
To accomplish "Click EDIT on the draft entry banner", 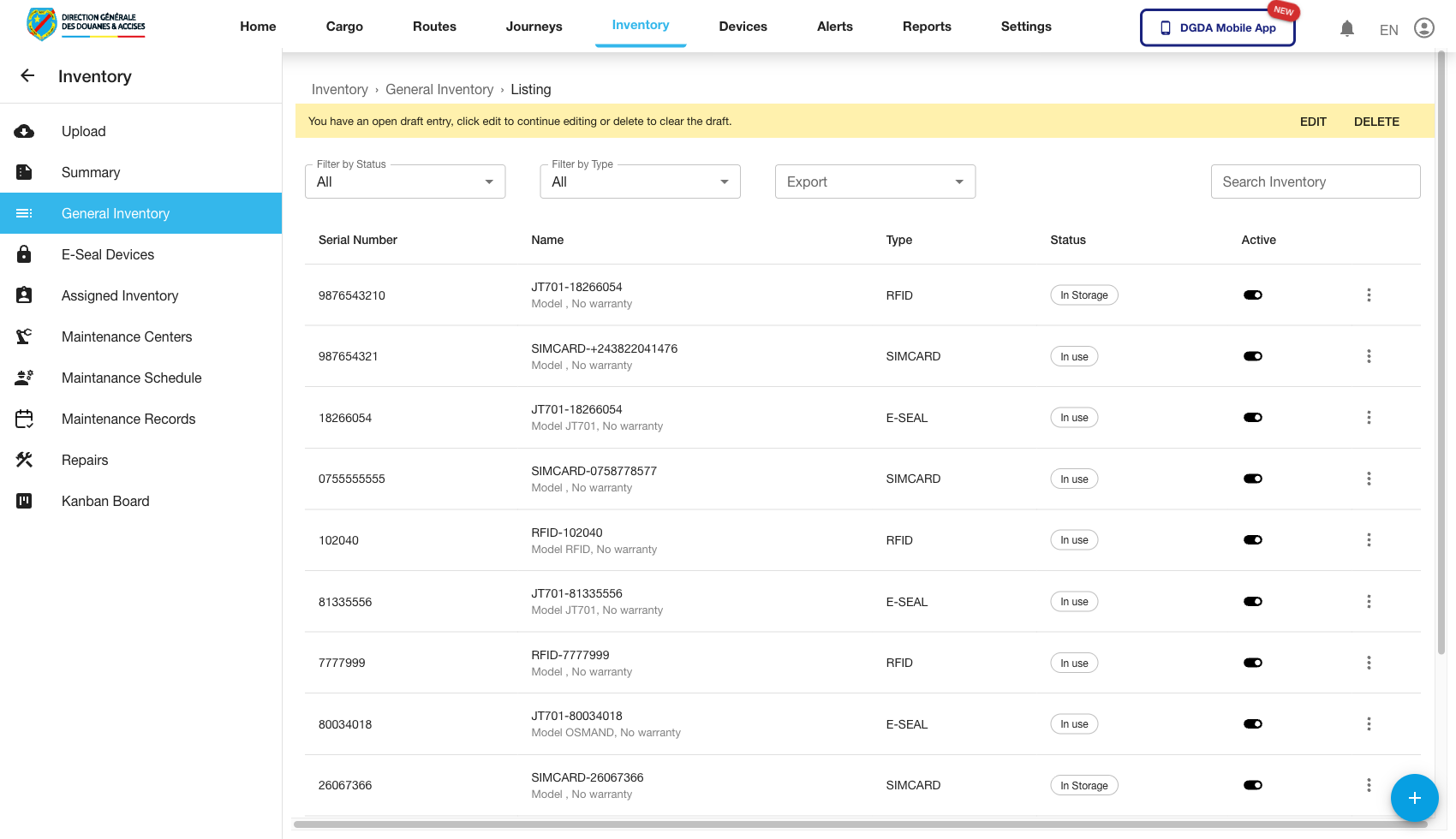I will pos(1313,122).
